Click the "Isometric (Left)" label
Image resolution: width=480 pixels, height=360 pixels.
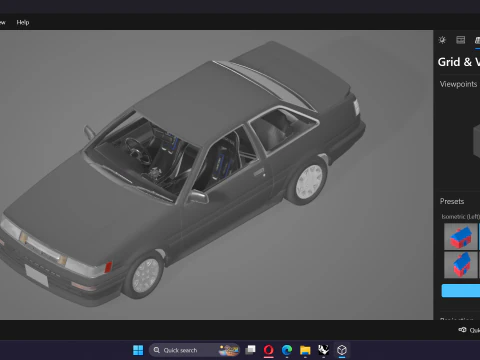tap(461, 217)
